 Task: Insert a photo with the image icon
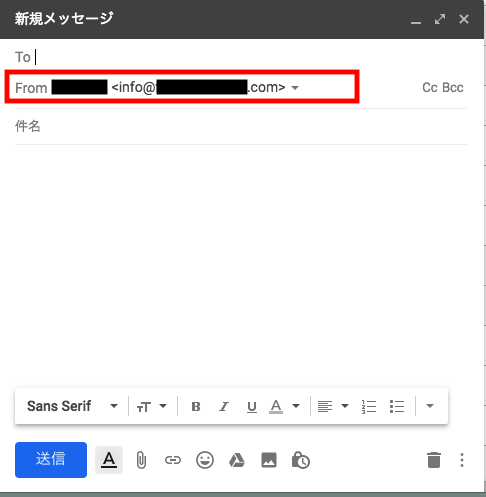[x=269, y=460]
